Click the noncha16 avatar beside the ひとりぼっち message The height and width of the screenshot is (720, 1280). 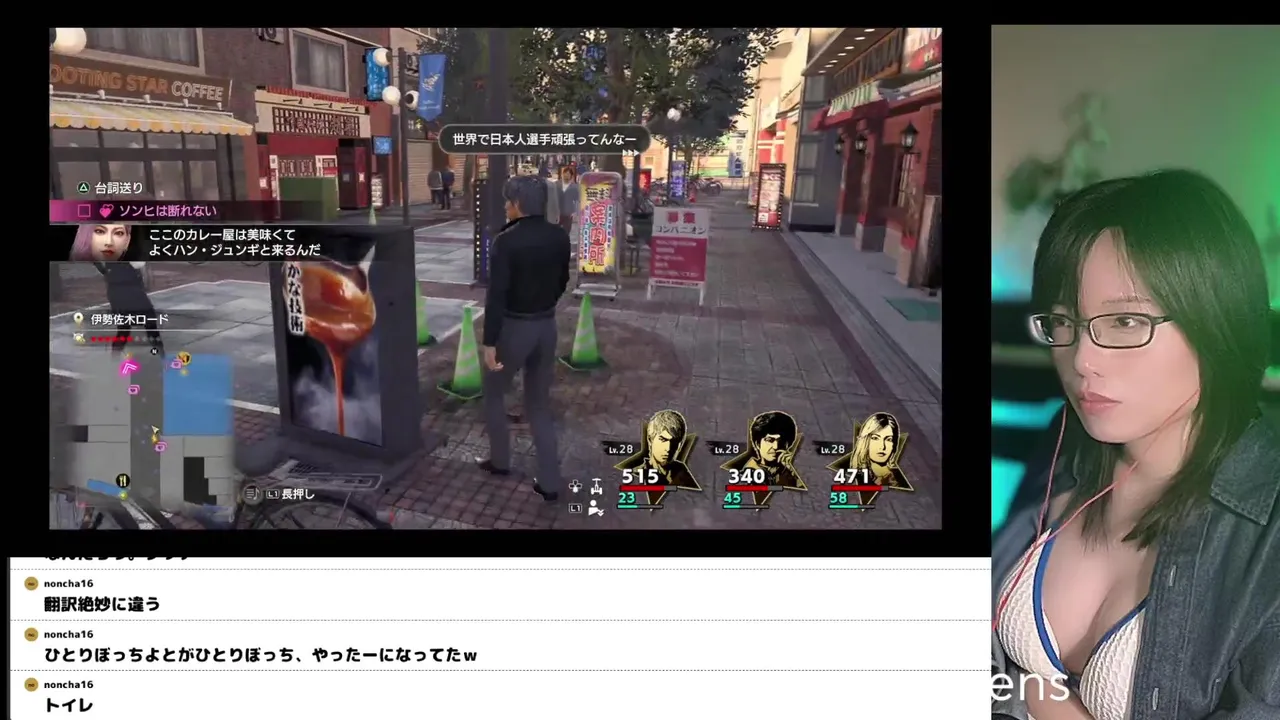(31, 634)
